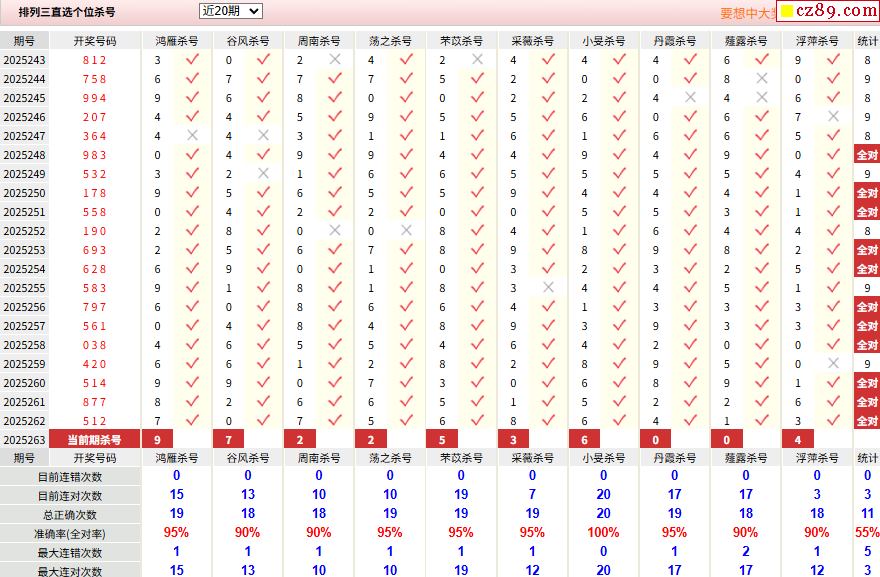Click gray X for 浮萍杀号 in row 2025246
Image resolution: width=880 pixels, height=577 pixels.
pos(833,116)
